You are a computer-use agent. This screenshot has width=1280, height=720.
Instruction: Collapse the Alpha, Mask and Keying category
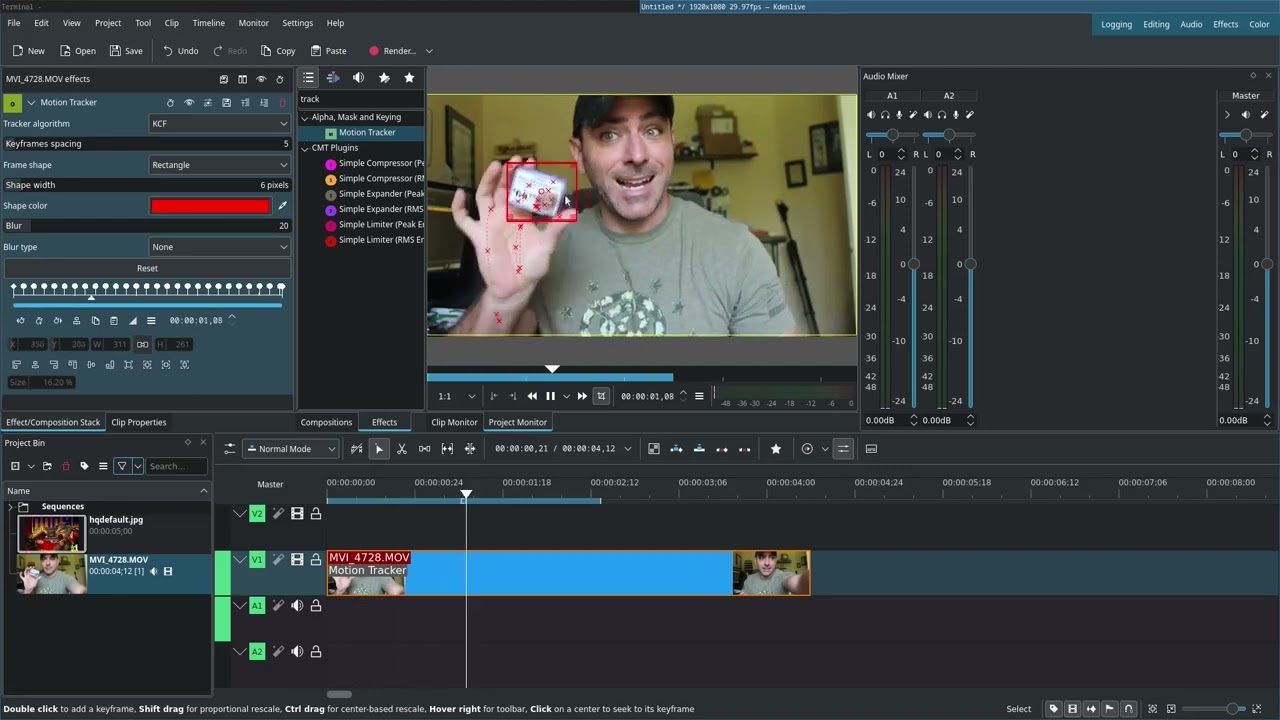[305, 117]
